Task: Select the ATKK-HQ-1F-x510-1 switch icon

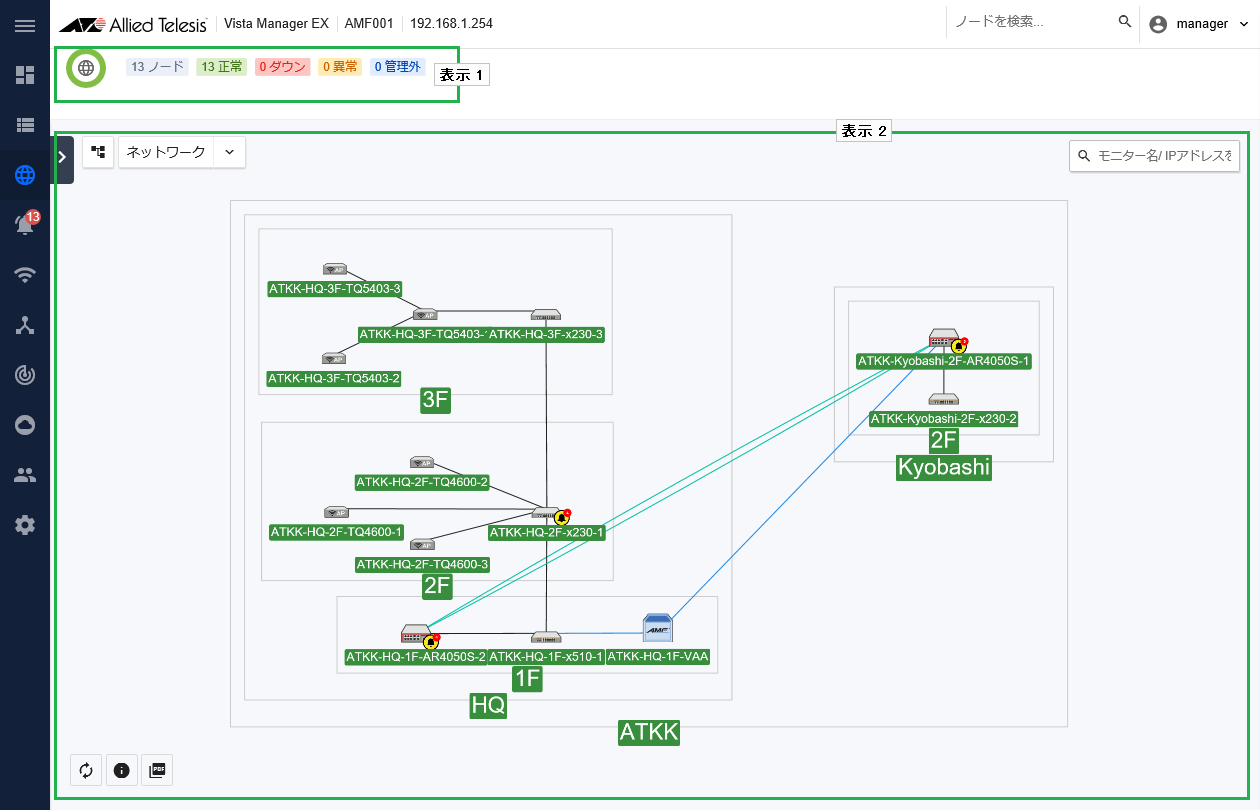Action: [x=546, y=637]
